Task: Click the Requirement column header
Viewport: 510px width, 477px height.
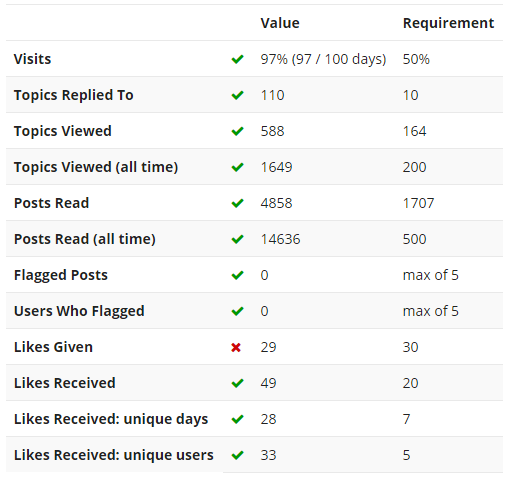Action: [x=448, y=23]
